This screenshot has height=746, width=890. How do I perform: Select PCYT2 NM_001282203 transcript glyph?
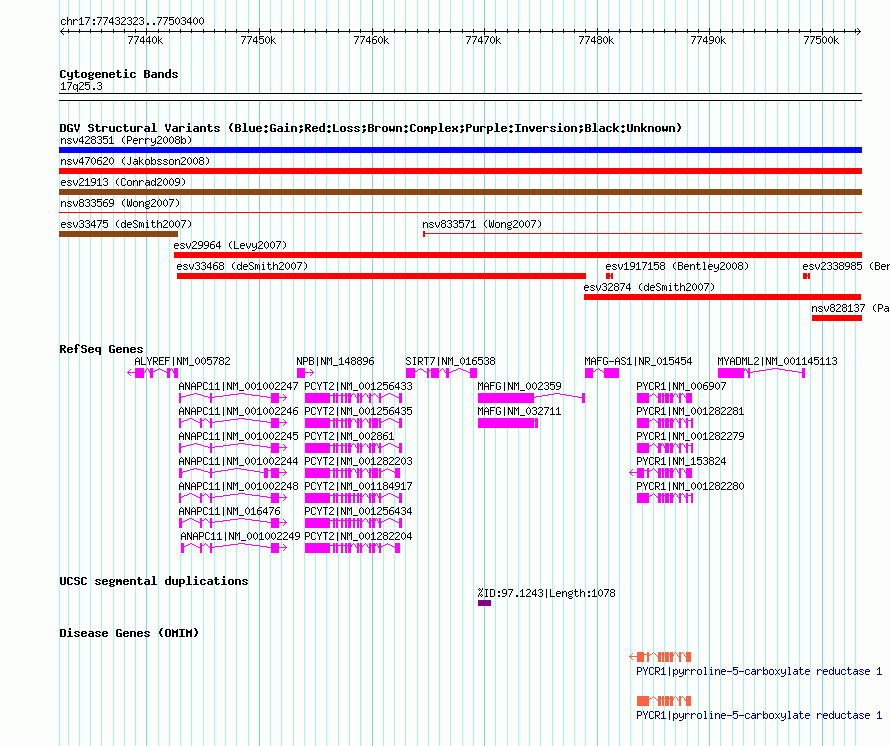352,472
